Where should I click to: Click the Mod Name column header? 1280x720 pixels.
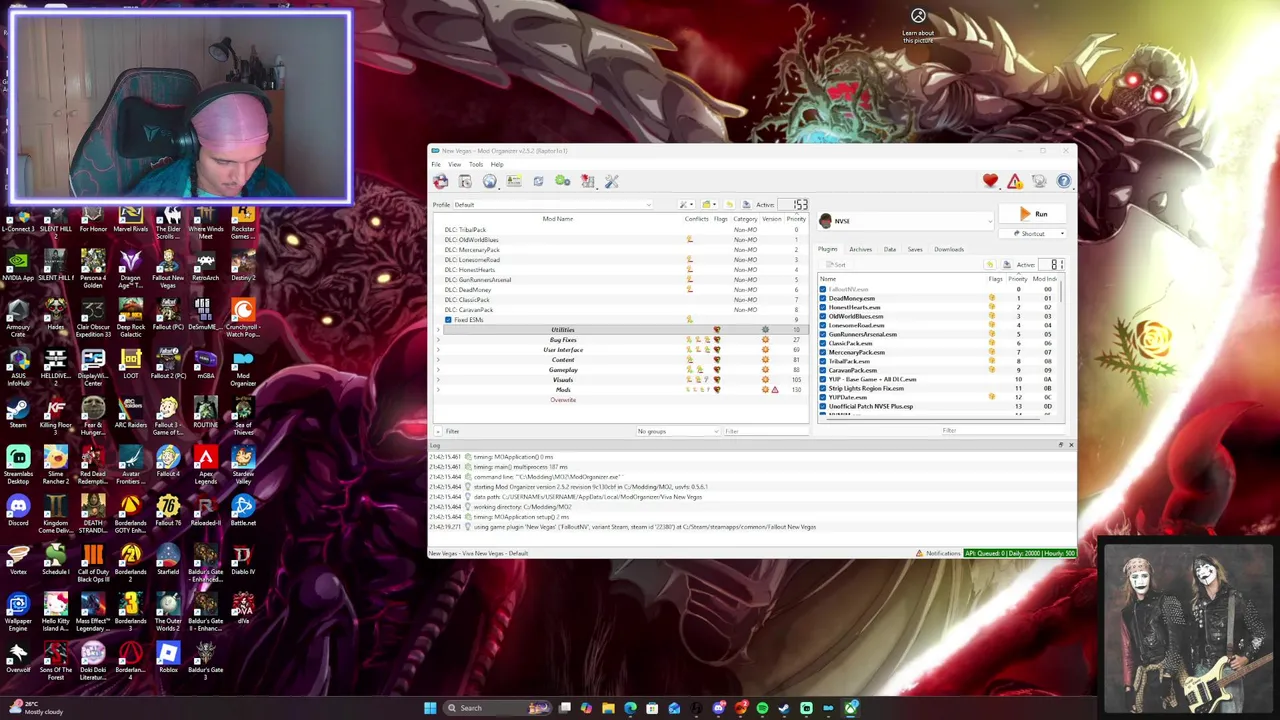558,219
